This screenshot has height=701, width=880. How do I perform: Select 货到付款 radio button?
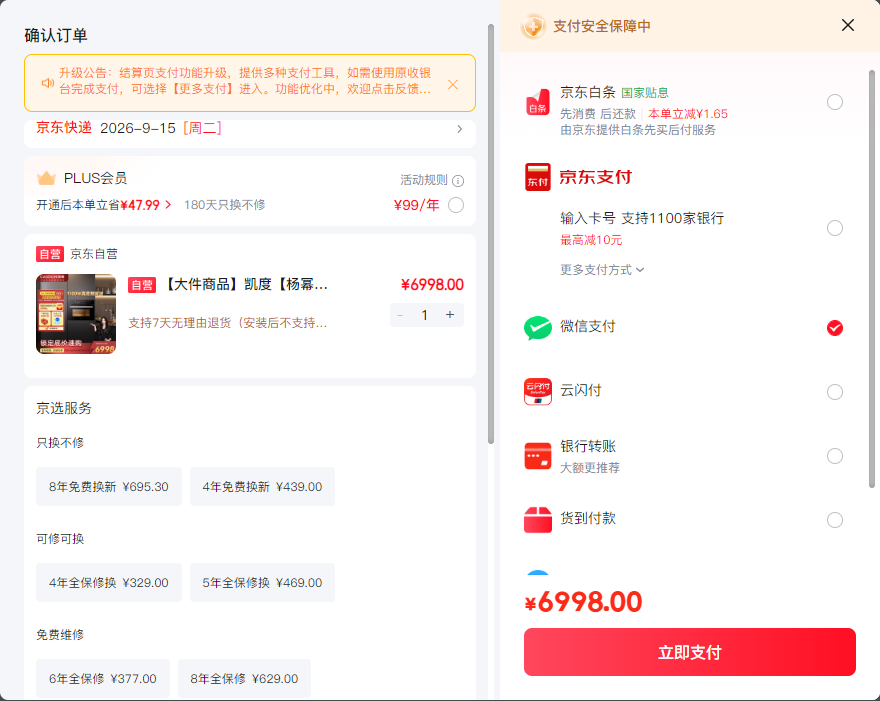pos(835,520)
